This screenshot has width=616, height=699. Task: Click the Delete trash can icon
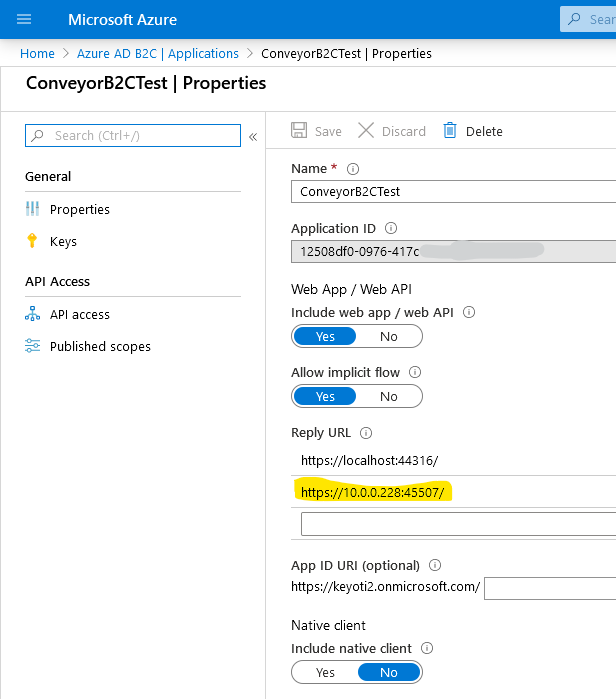coord(450,131)
